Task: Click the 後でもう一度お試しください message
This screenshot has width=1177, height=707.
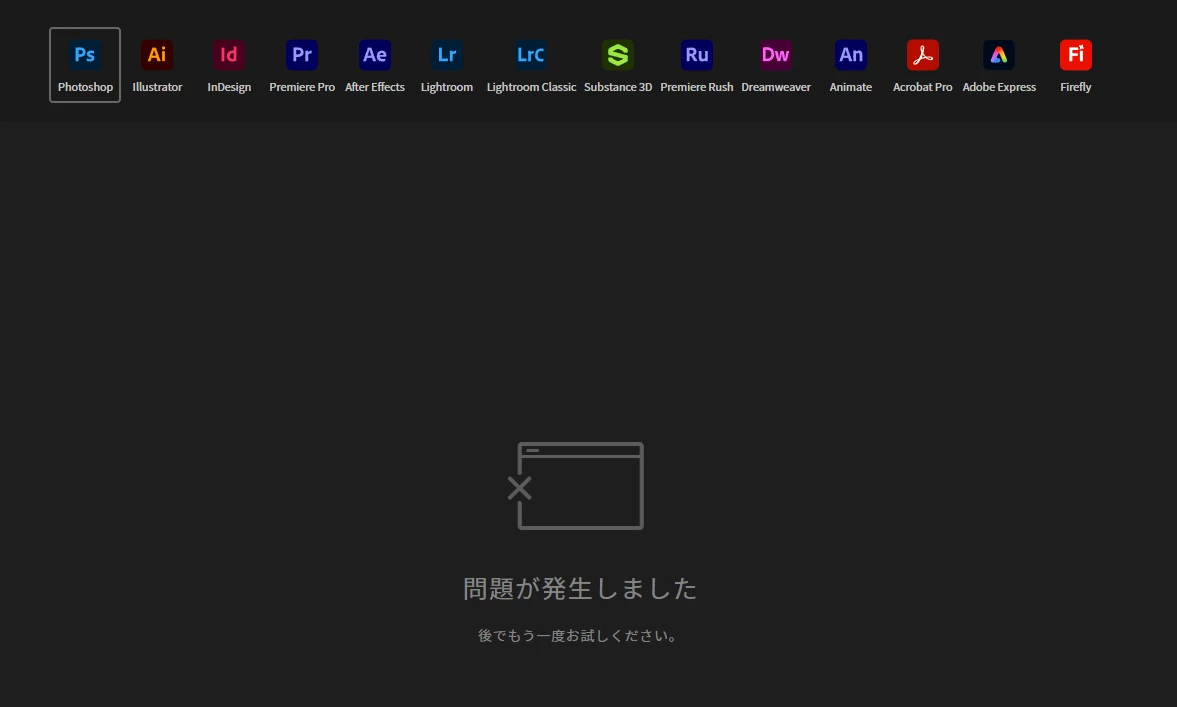Action: (x=578, y=636)
